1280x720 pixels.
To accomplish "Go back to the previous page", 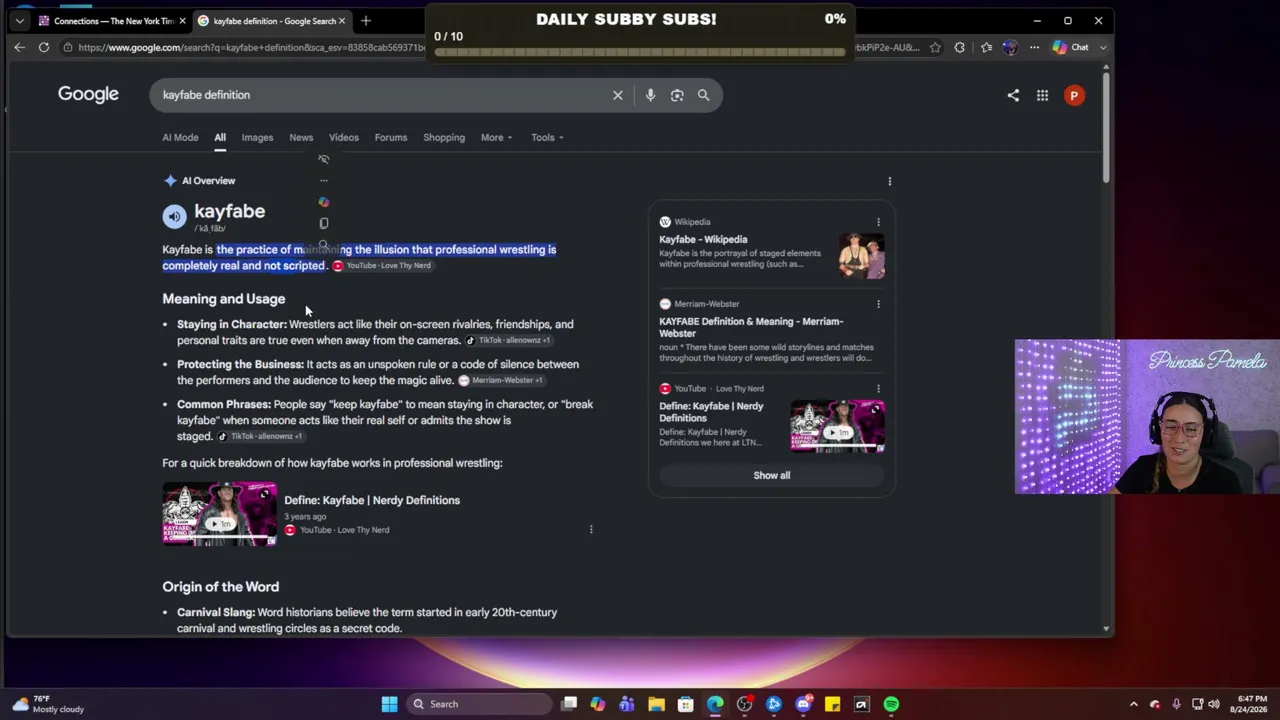I will pyautogui.click(x=20, y=47).
